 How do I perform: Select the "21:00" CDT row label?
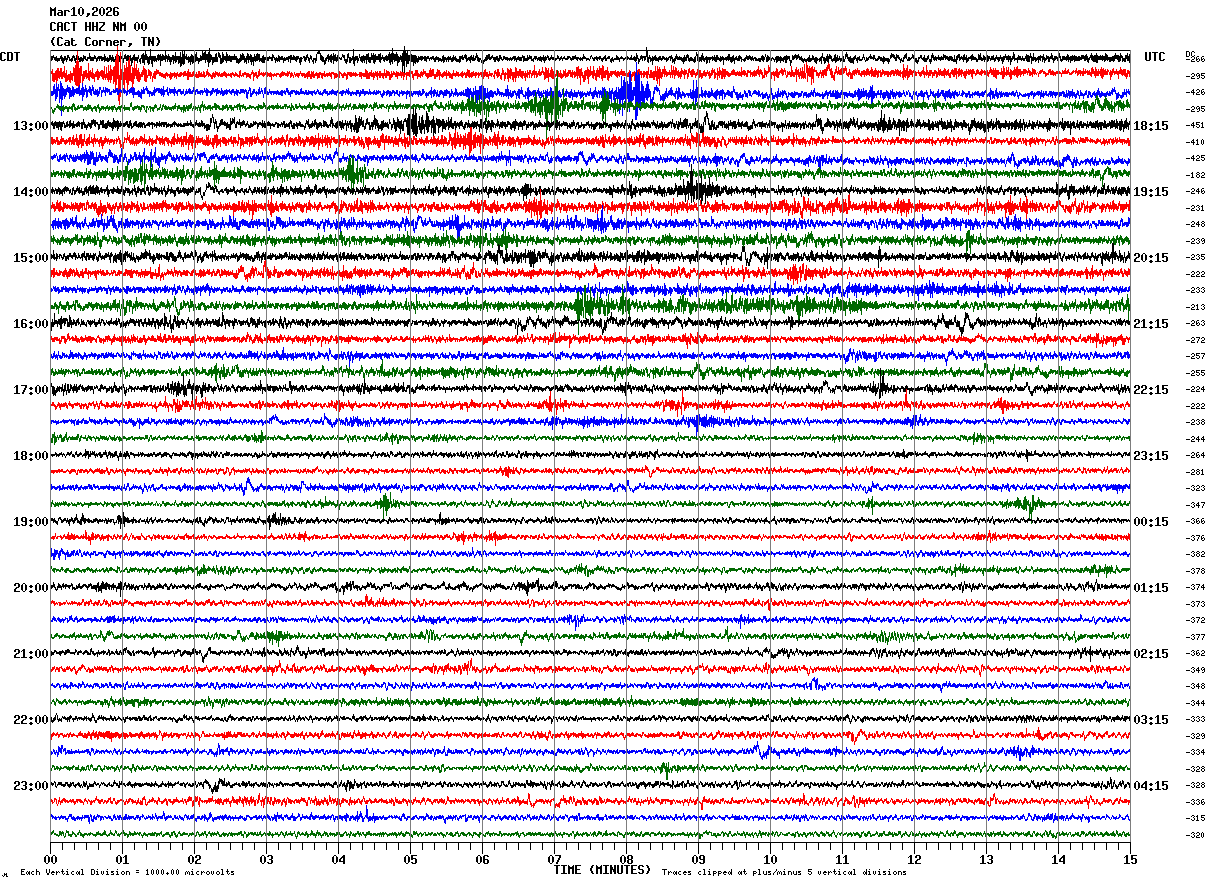click(x=31, y=654)
